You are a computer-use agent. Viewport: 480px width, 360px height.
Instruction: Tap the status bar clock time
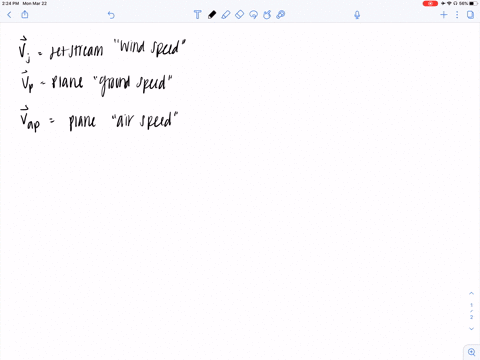pyautogui.click(x=10, y=3)
